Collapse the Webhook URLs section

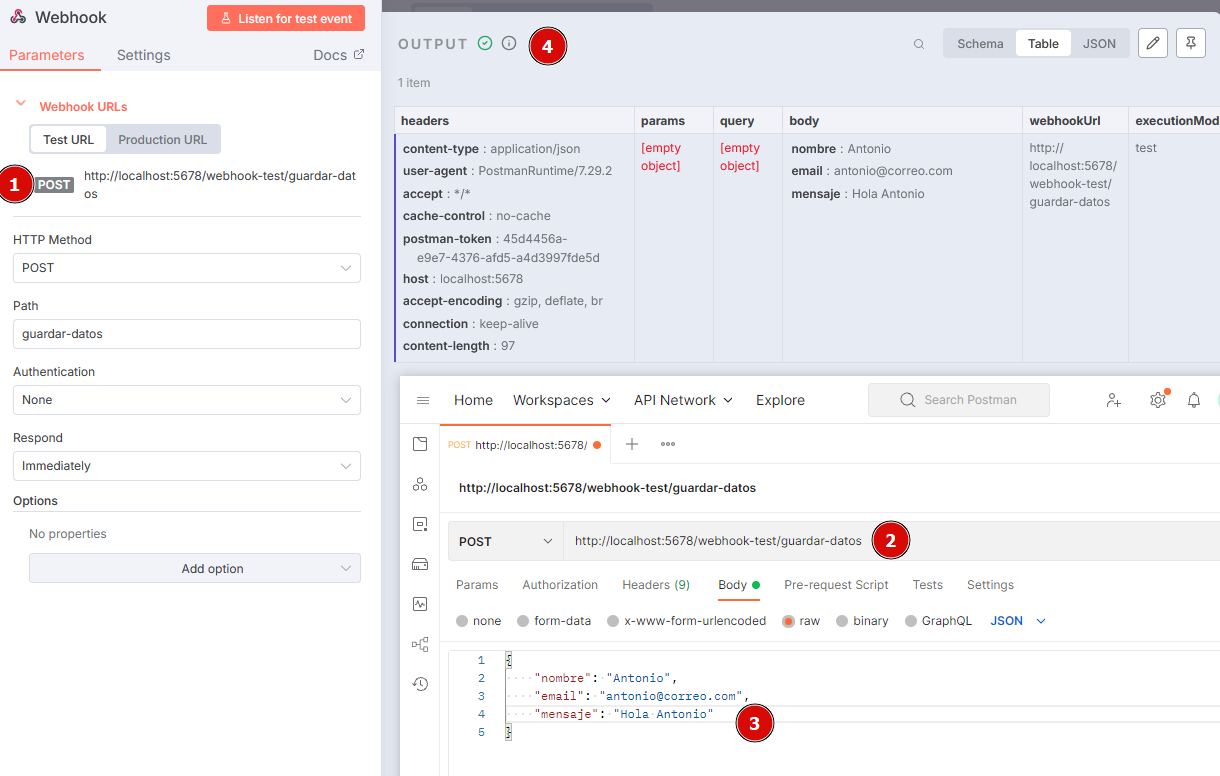pyautogui.click(x=20, y=105)
